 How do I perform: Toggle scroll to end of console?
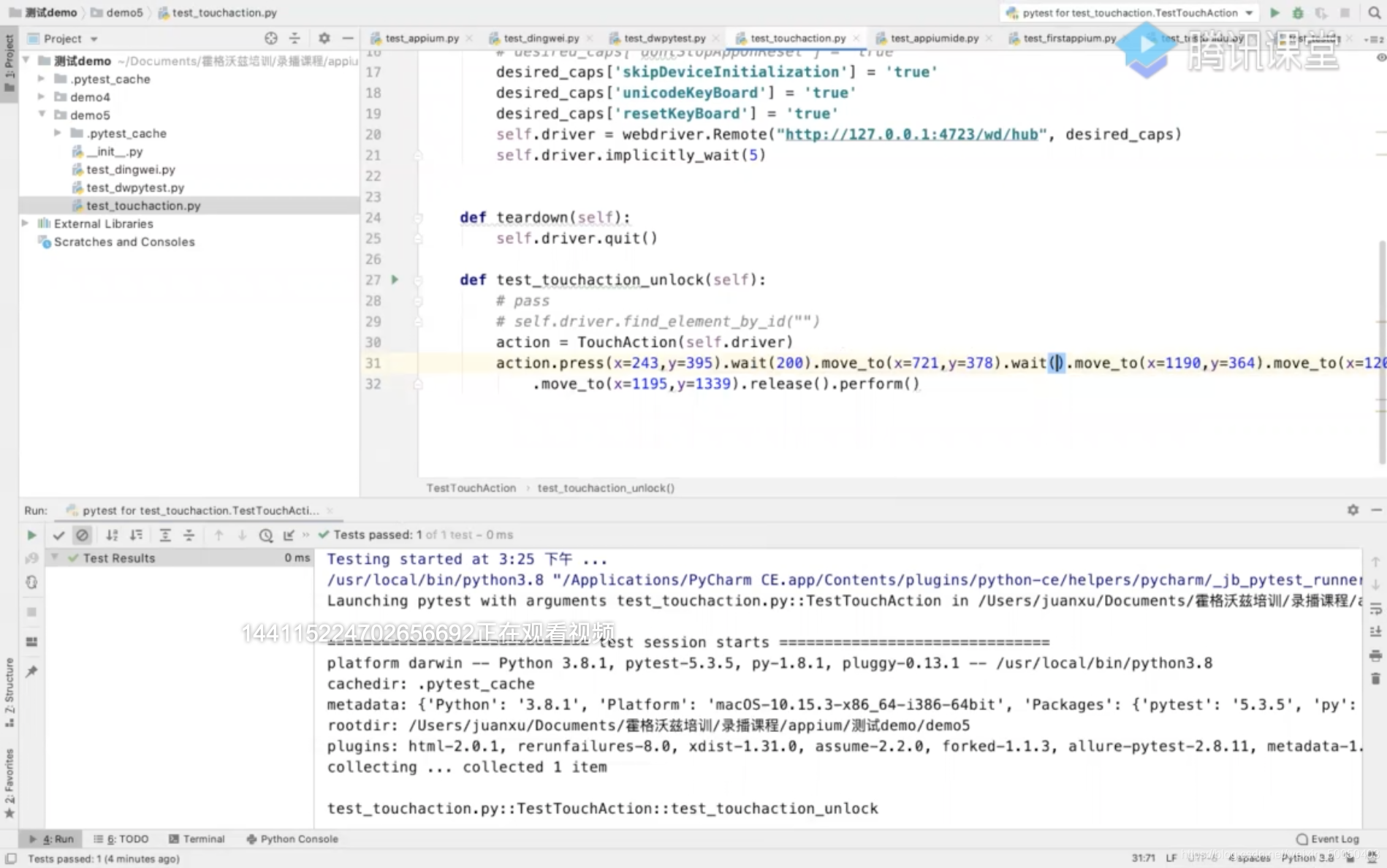click(1375, 631)
